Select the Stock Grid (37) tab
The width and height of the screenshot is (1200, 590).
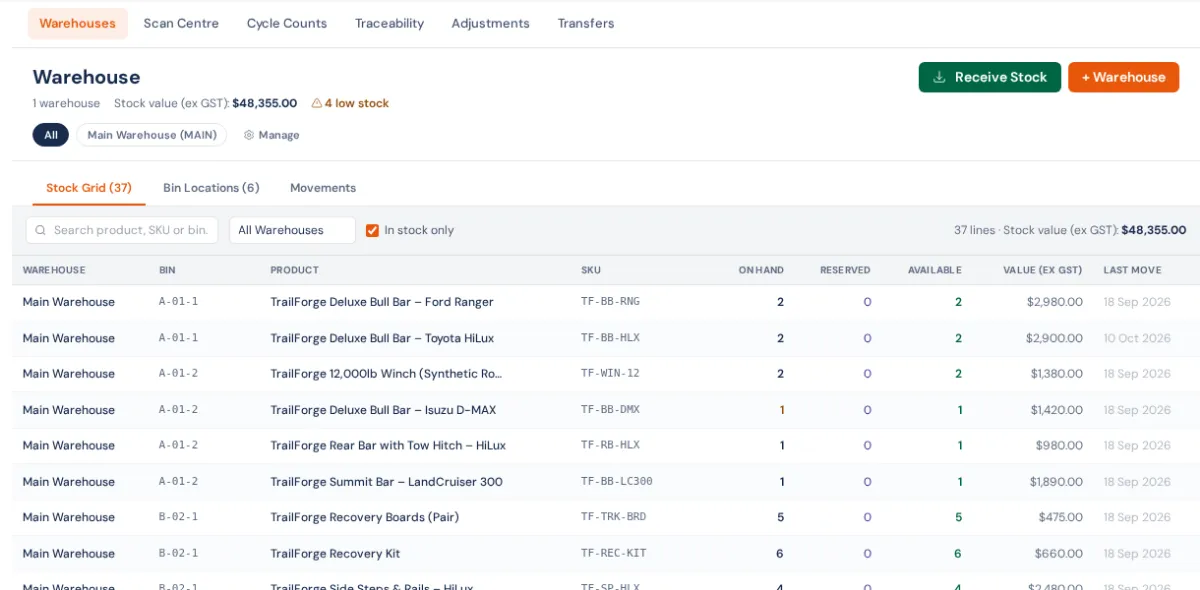tap(89, 188)
